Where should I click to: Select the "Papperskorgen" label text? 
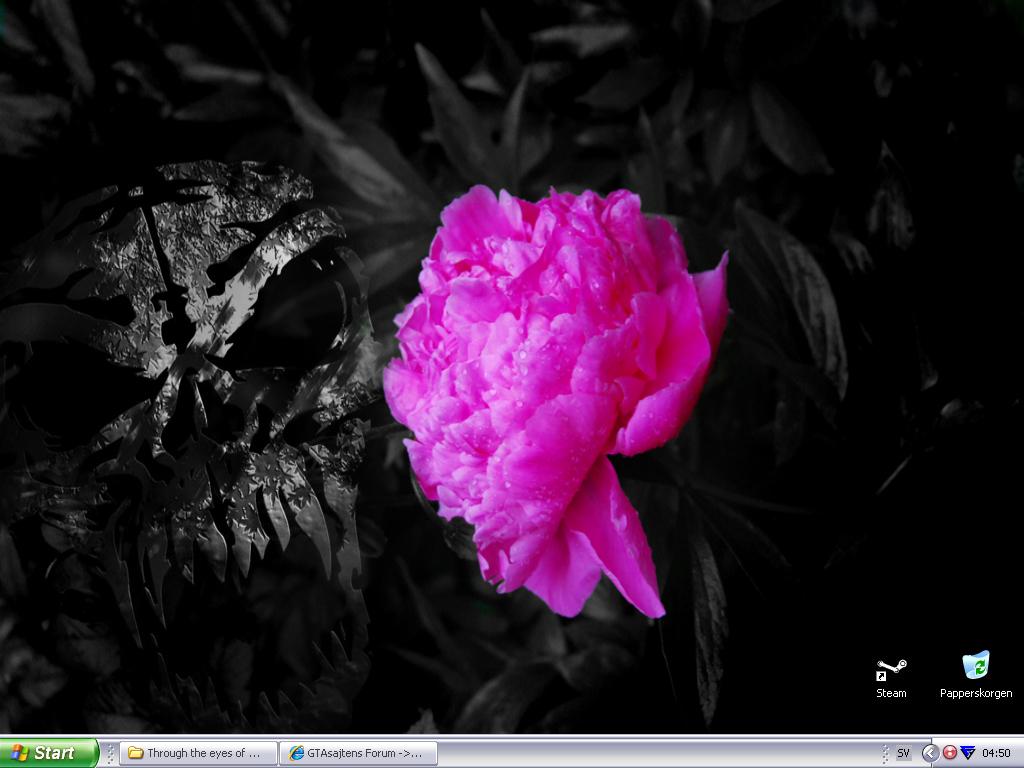tap(975, 693)
